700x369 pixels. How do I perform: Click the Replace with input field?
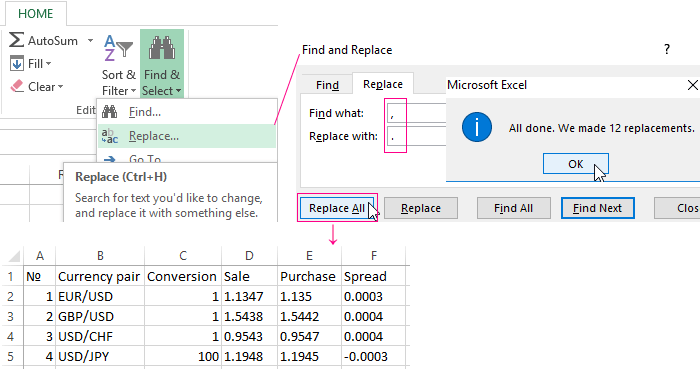417,136
